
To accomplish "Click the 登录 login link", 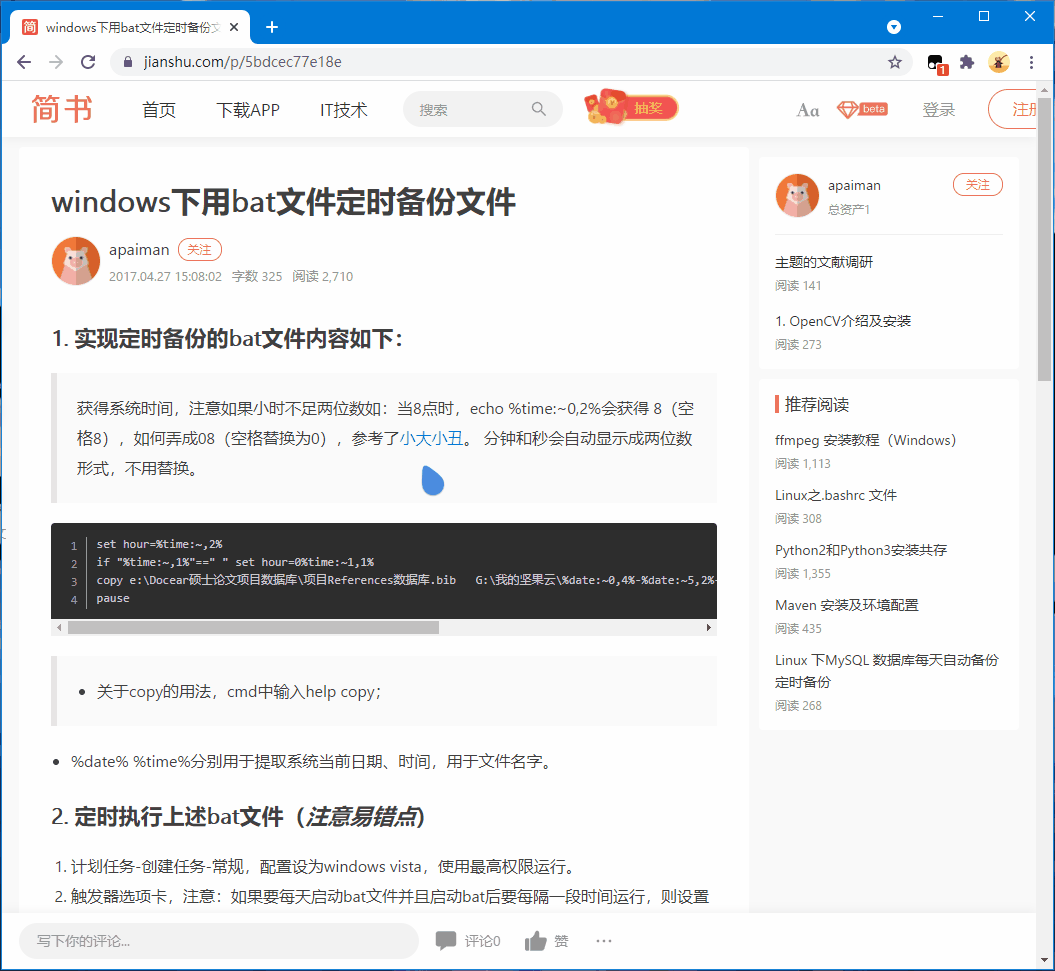I will pyautogui.click(x=939, y=110).
